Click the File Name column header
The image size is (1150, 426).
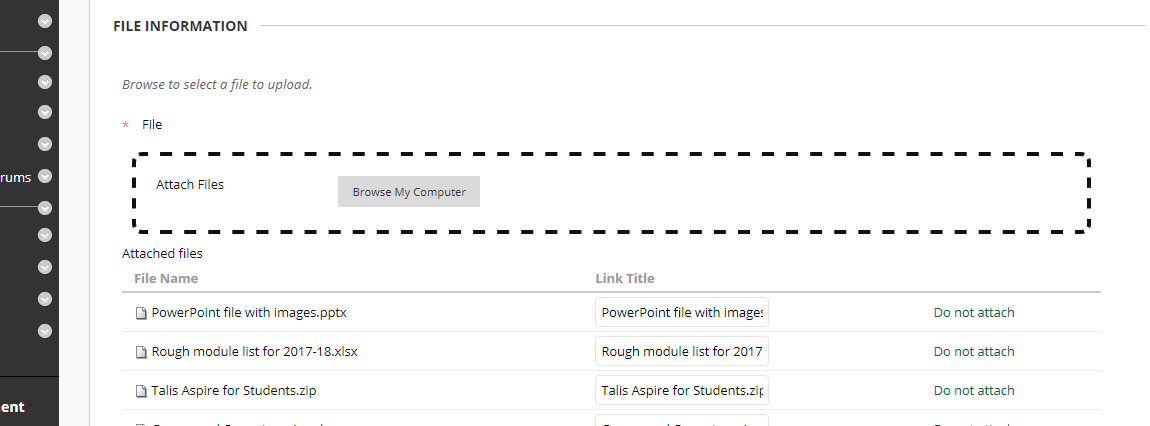click(166, 279)
